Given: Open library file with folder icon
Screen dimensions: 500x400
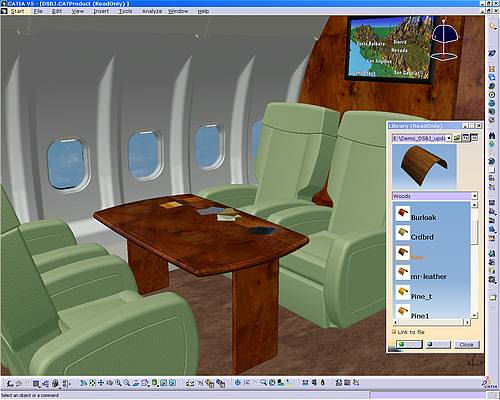Looking at the screenshot, I should 457,138.
